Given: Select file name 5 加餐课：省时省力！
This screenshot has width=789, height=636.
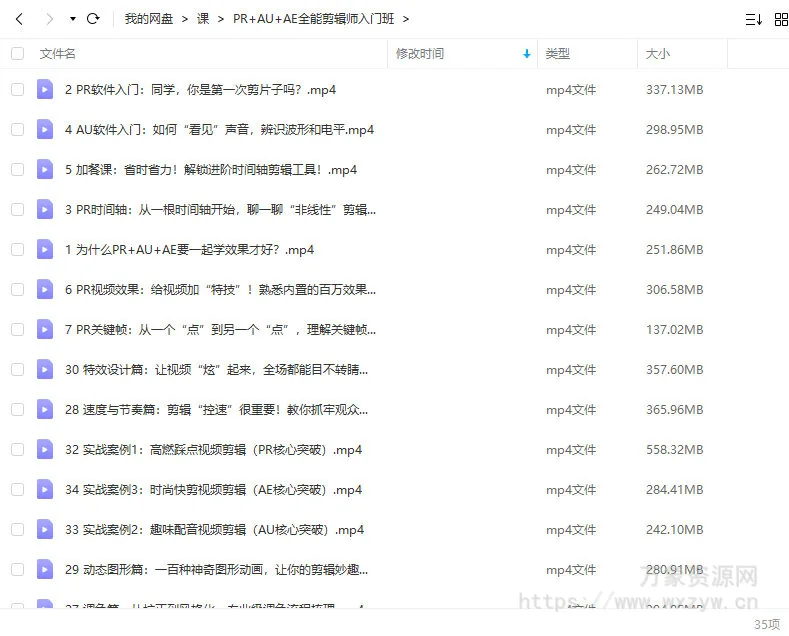Looking at the screenshot, I should click(211, 170).
